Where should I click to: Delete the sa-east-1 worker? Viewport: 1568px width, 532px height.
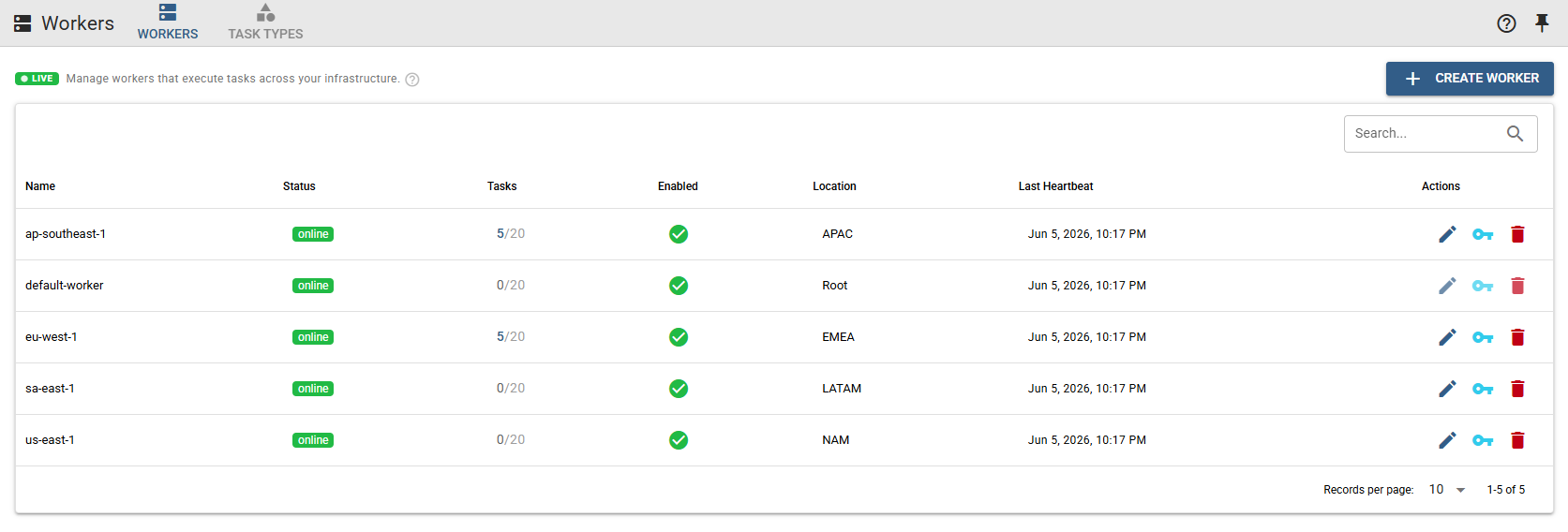(x=1517, y=389)
